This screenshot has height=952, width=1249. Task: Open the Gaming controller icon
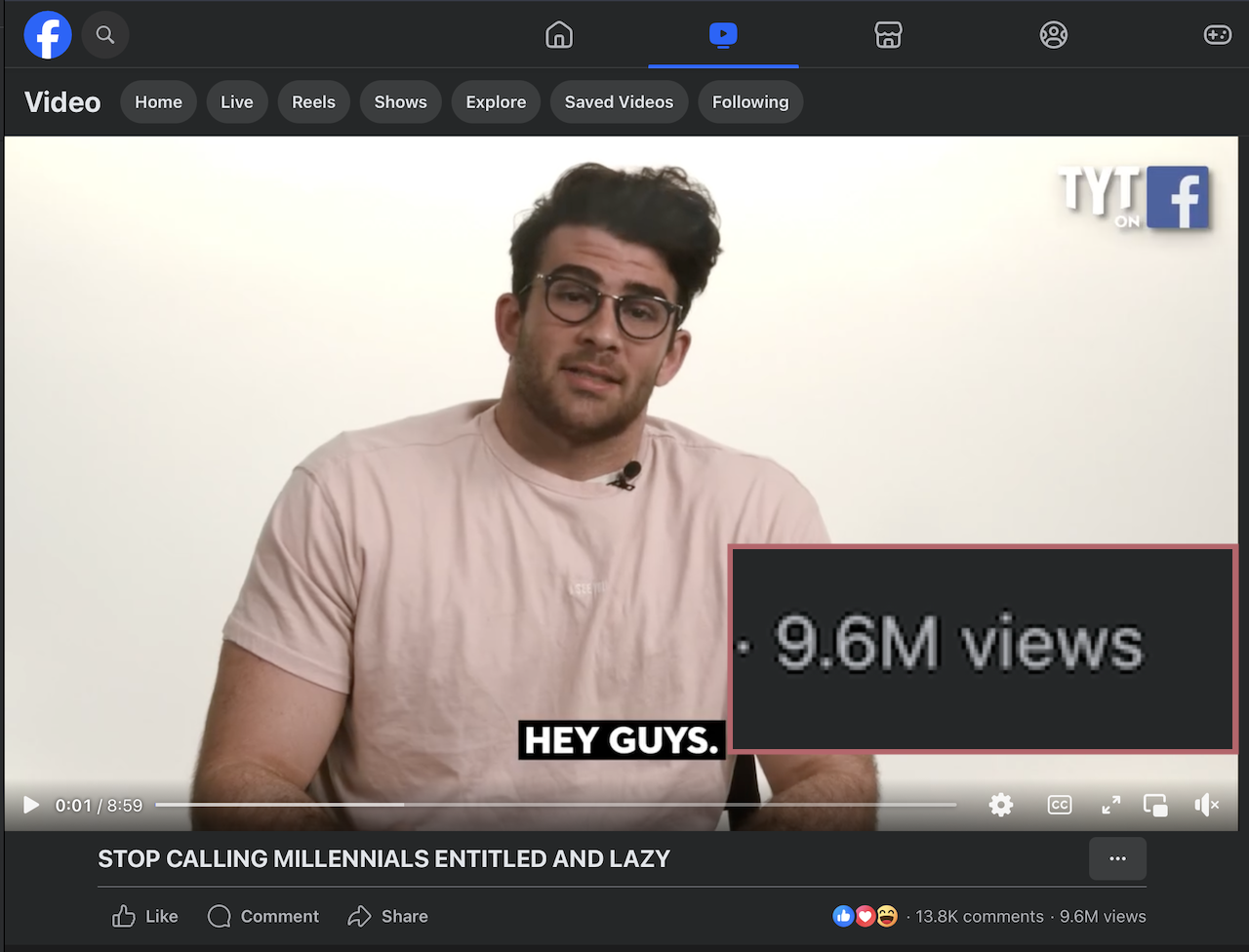(1217, 35)
